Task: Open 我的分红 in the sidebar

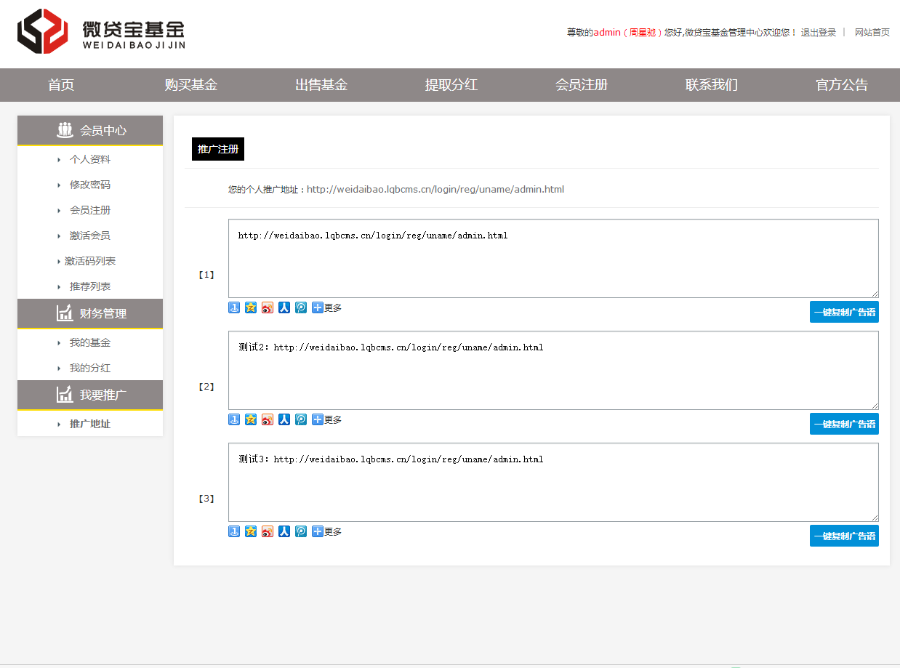Action: (x=90, y=368)
